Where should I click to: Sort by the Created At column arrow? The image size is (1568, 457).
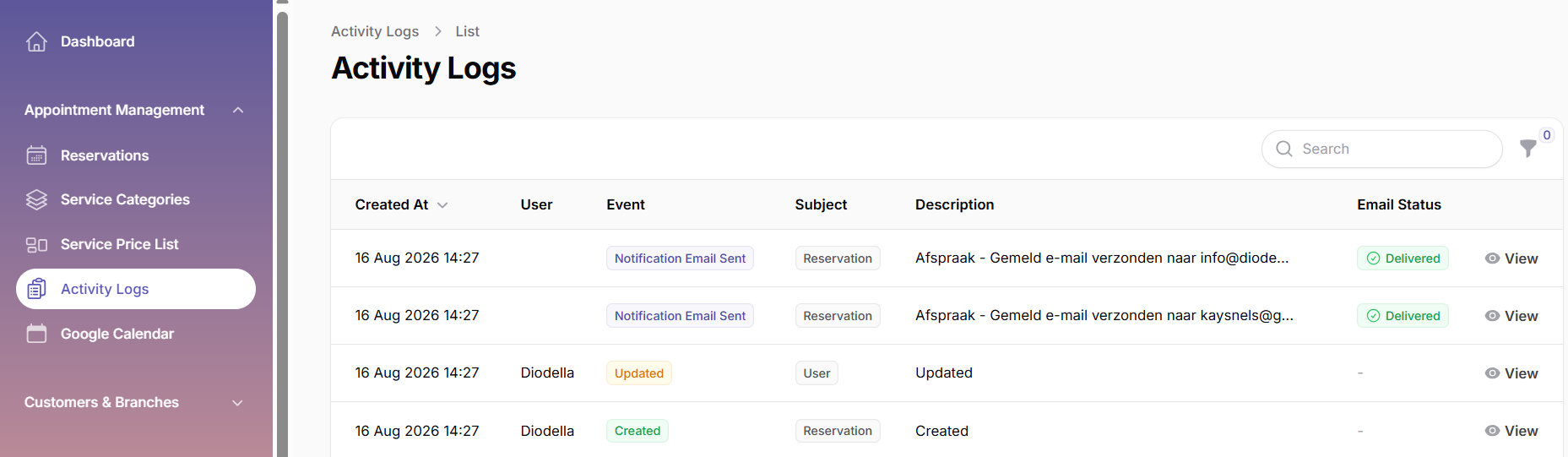[442, 205]
